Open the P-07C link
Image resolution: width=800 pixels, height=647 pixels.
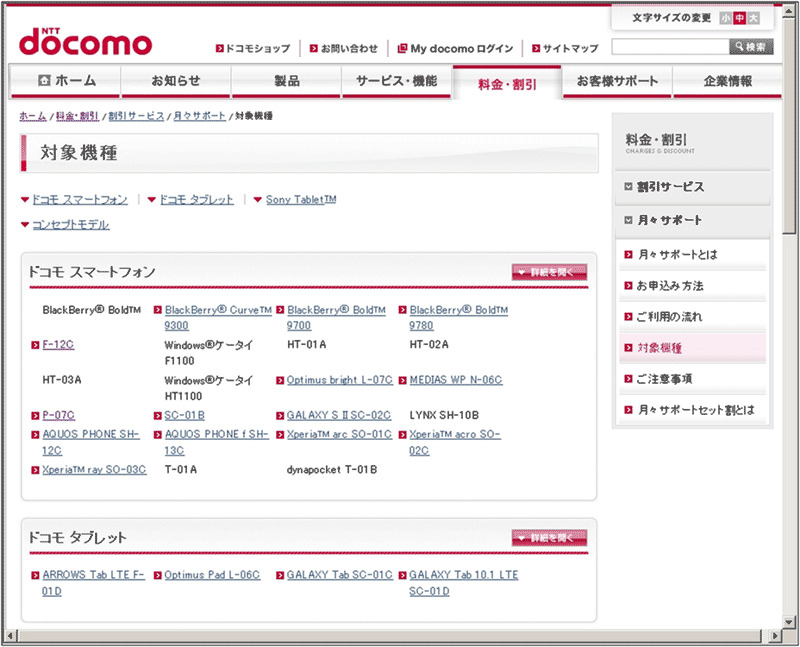tap(59, 415)
